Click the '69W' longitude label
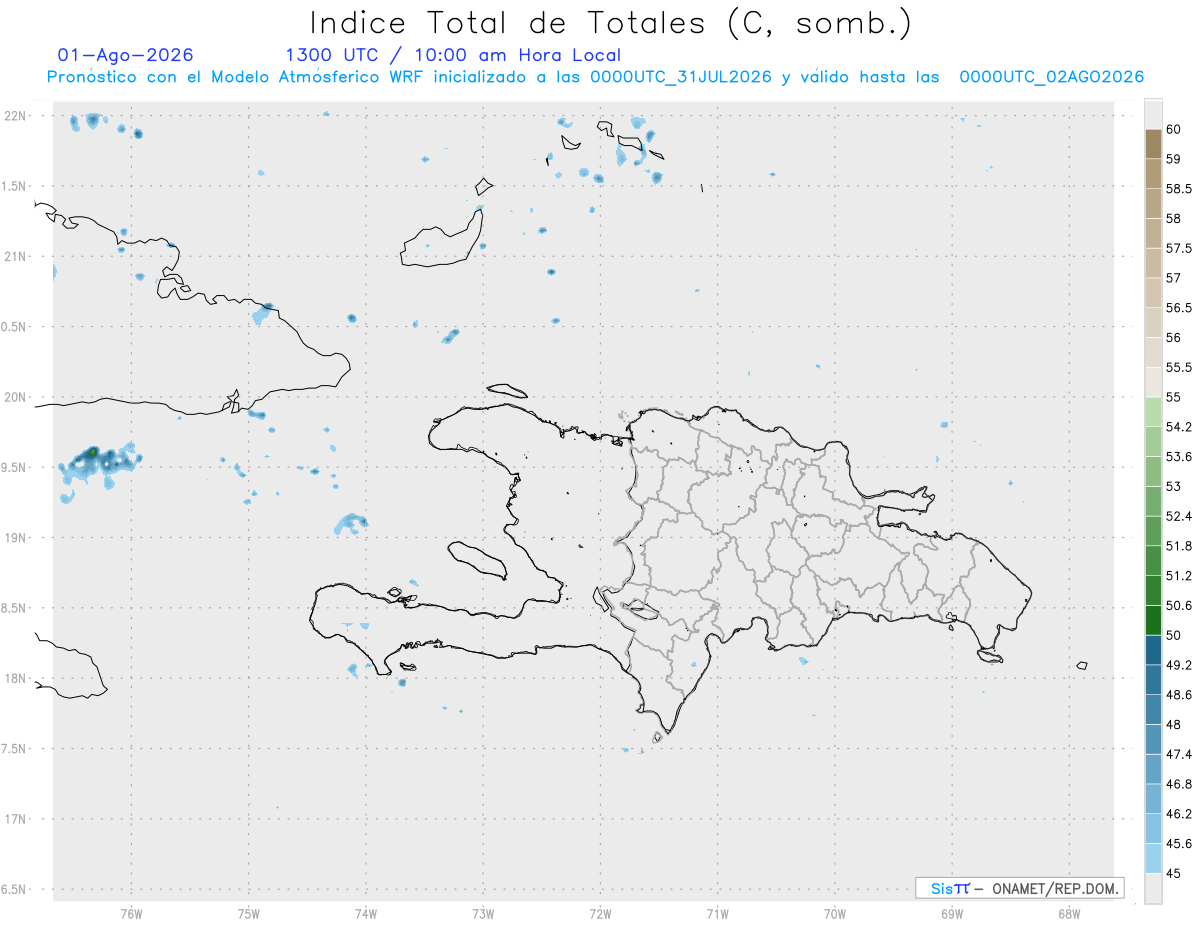The width and height of the screenshot is (1200, 927). pyautogui.click(x=952, y=913)
